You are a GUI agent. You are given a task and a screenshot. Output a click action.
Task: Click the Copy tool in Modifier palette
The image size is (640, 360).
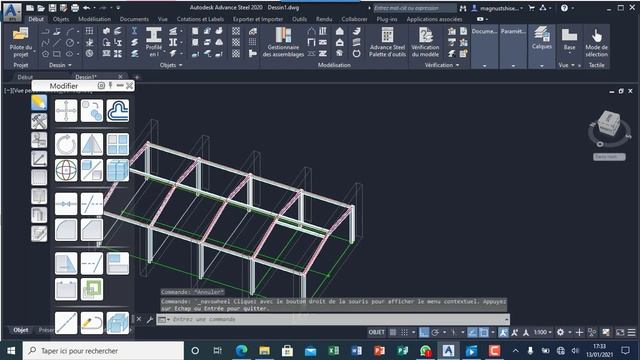(92, 111)
